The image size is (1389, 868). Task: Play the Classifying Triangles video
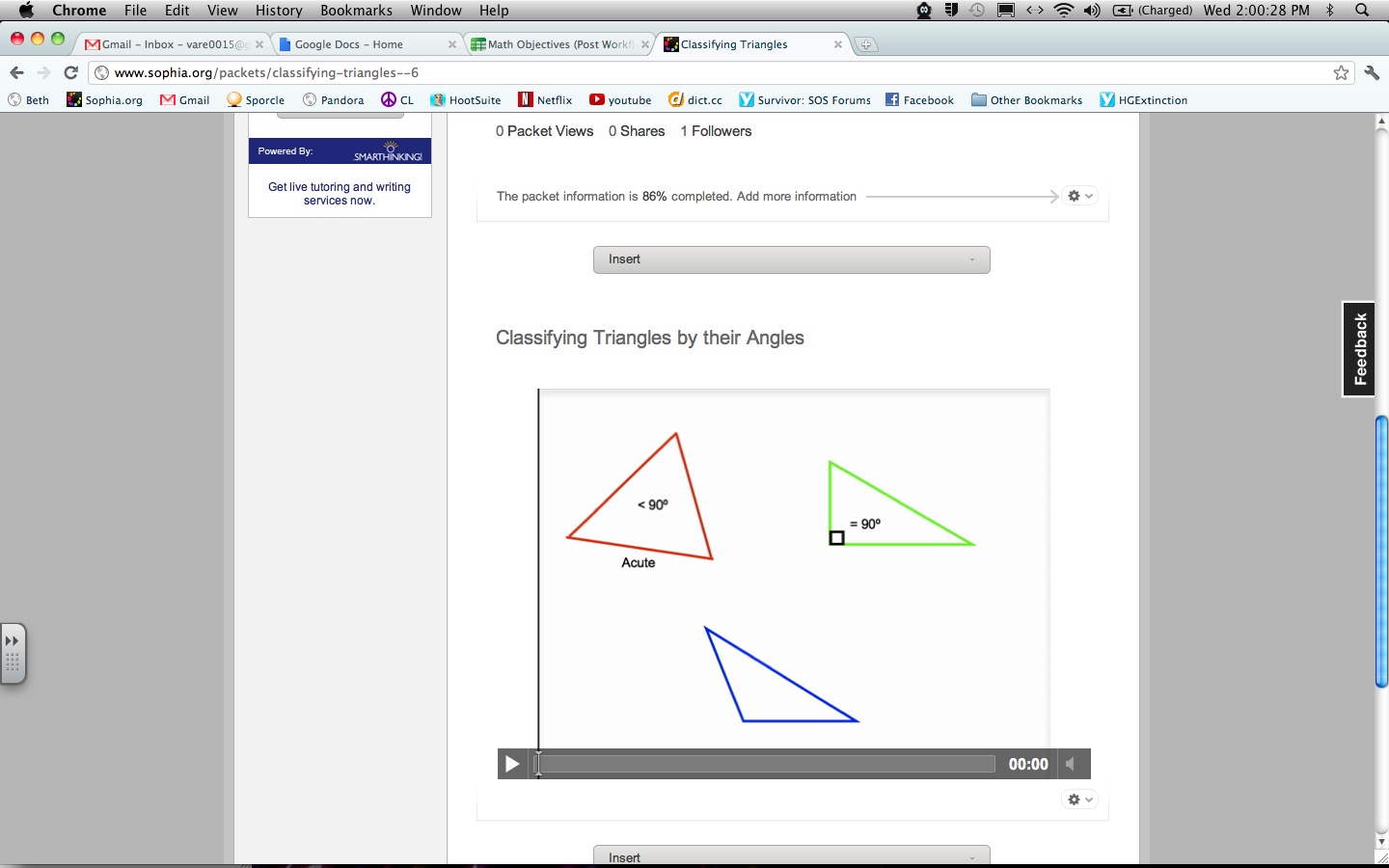[512, 764]
